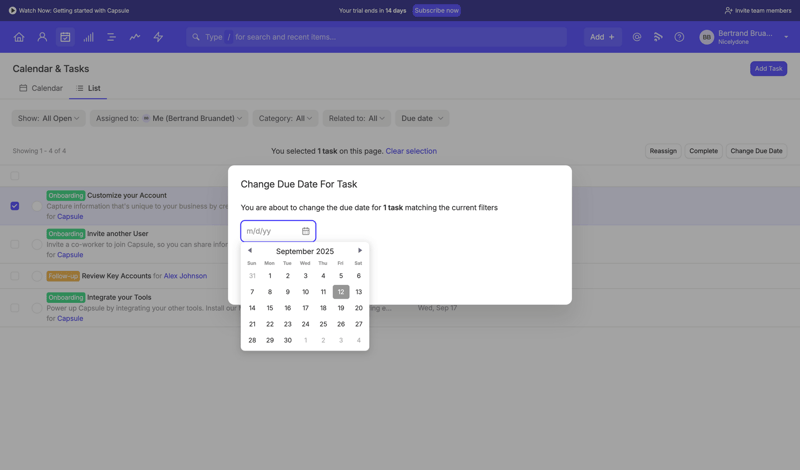Go to next month arrow
Image resolution: width=800 pixels, height=470 pixels.
(x=360, y=251)
